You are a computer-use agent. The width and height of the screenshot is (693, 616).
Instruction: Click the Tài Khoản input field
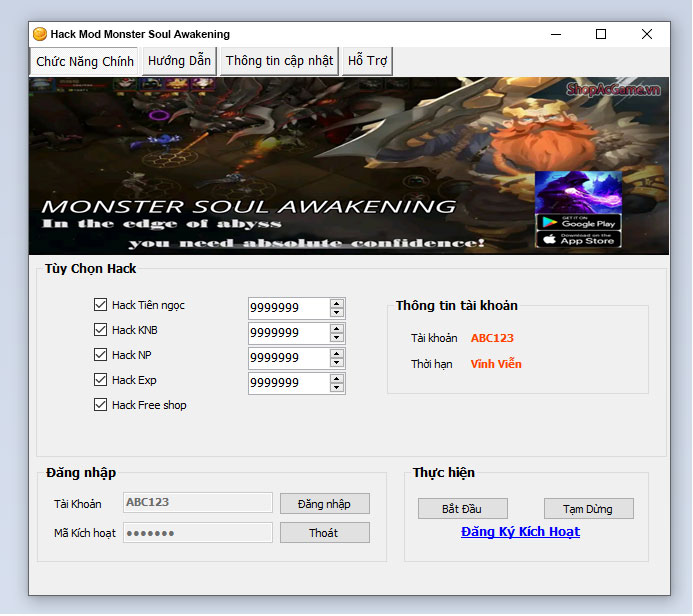pyautogui.click(x=198, y=503)
